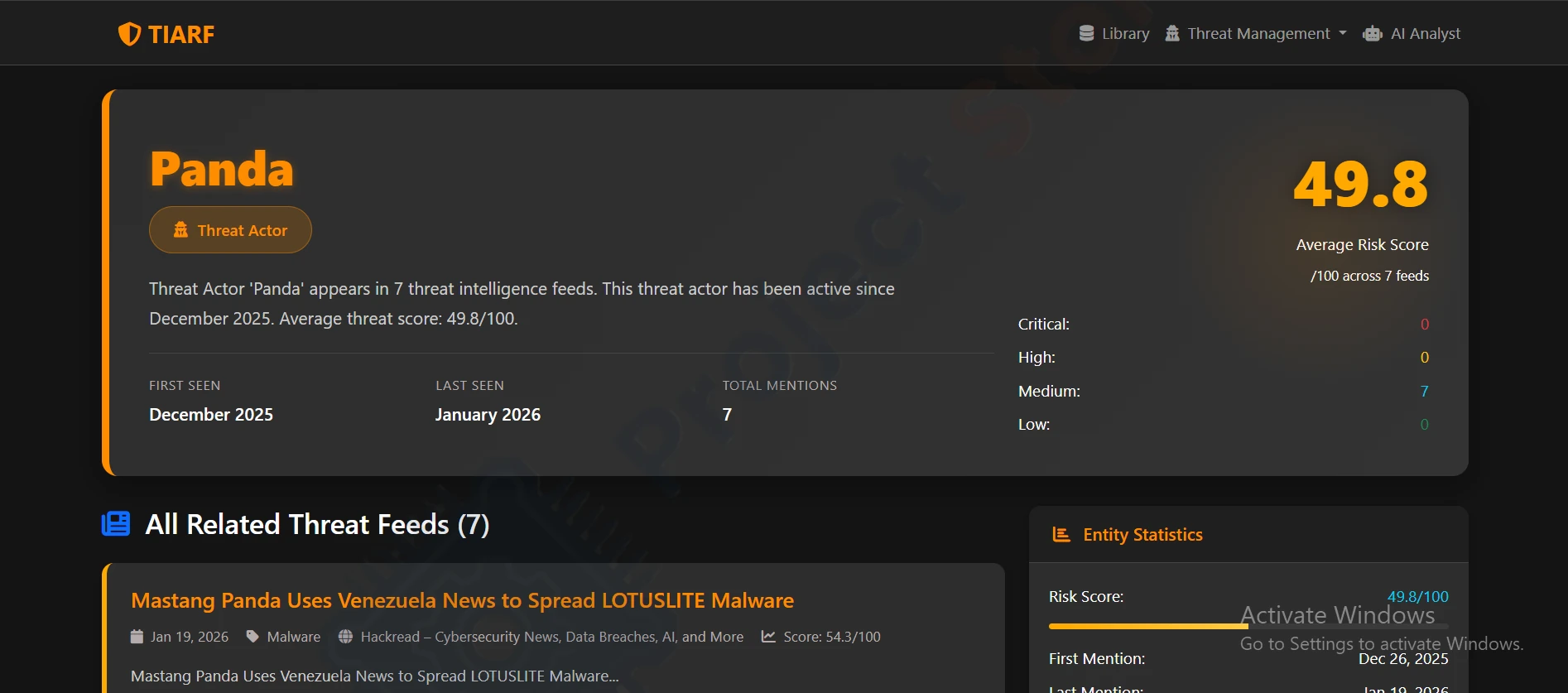Click the Medium severity count 7

click(1424, 391)
